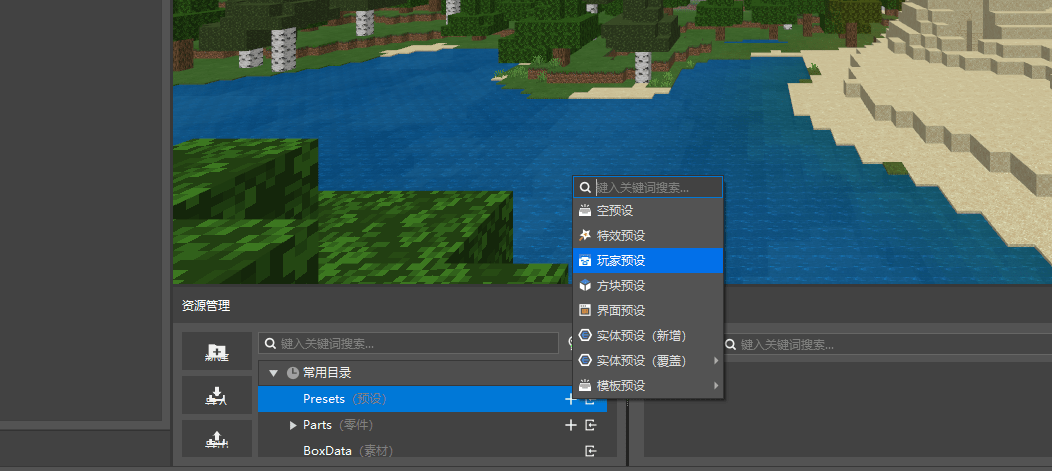
Task: Click the new folder button in 资源管理
Action: [217, 352]
